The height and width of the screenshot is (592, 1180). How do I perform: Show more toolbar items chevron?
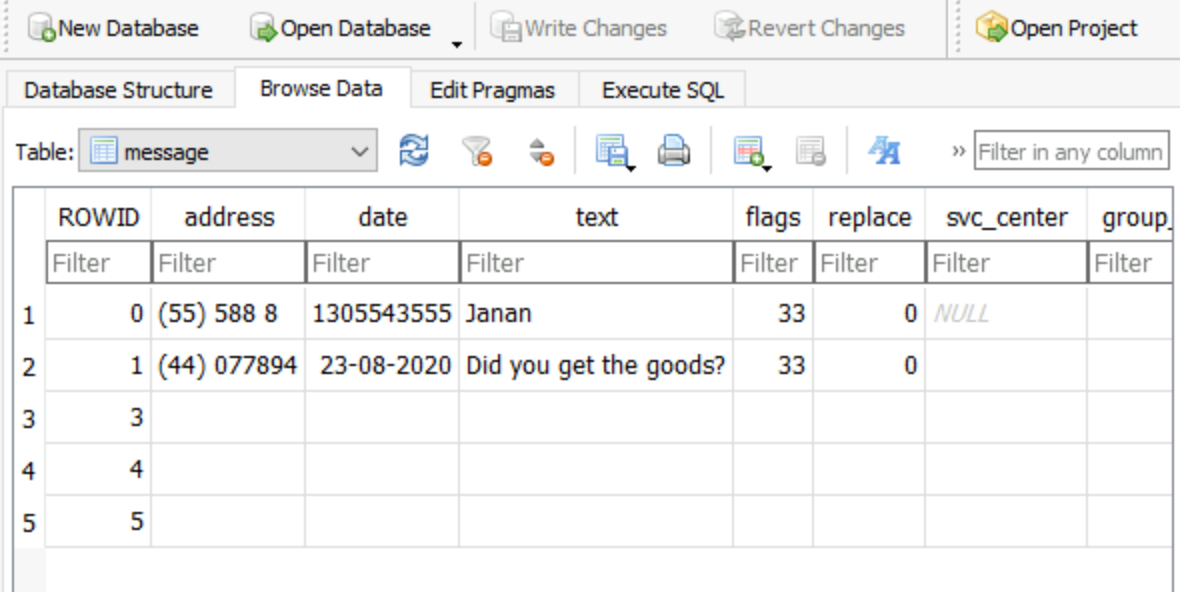pyautogui.click(x=958, y=151)
